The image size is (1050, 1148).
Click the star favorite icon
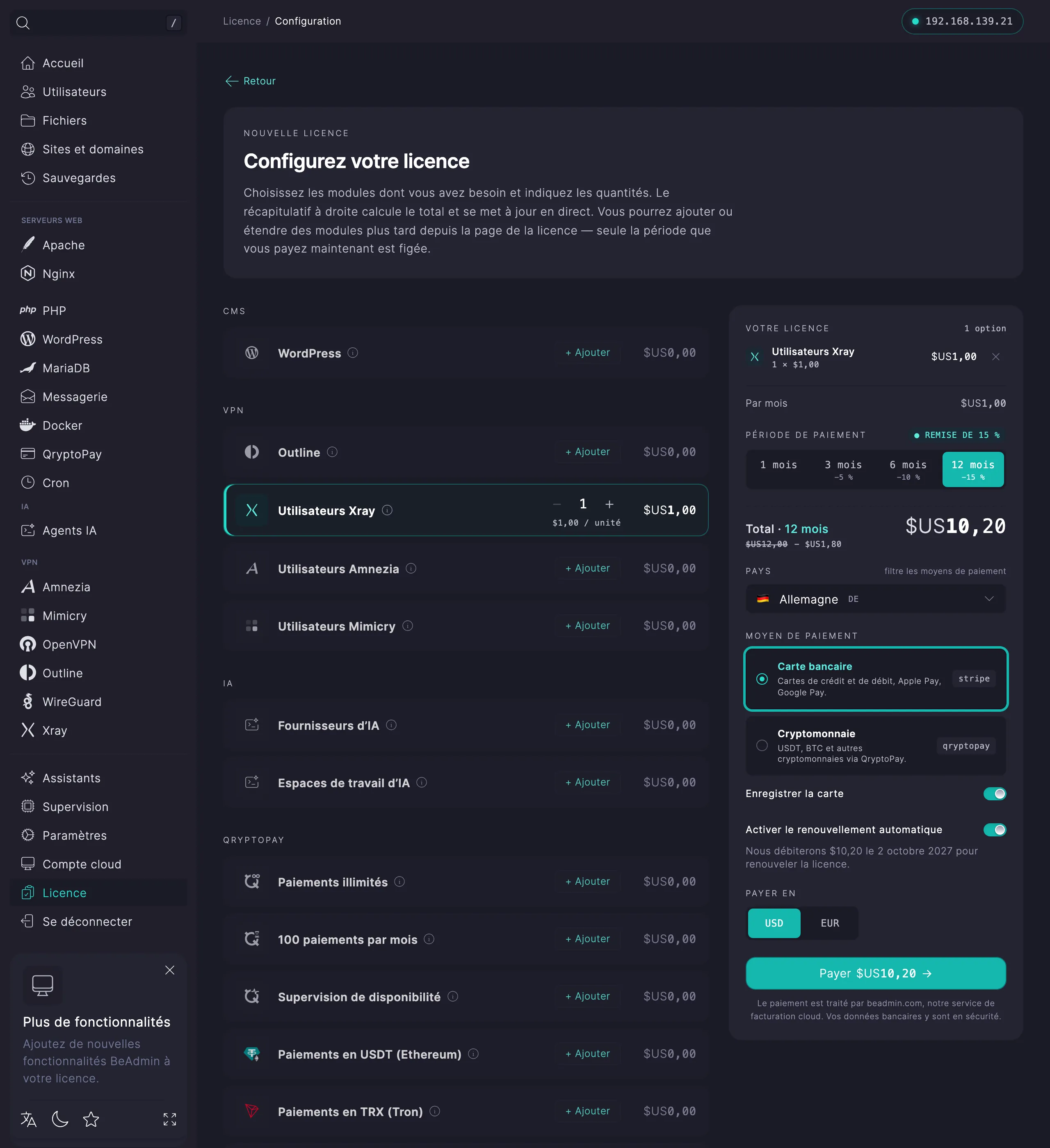click(91, 1120)
